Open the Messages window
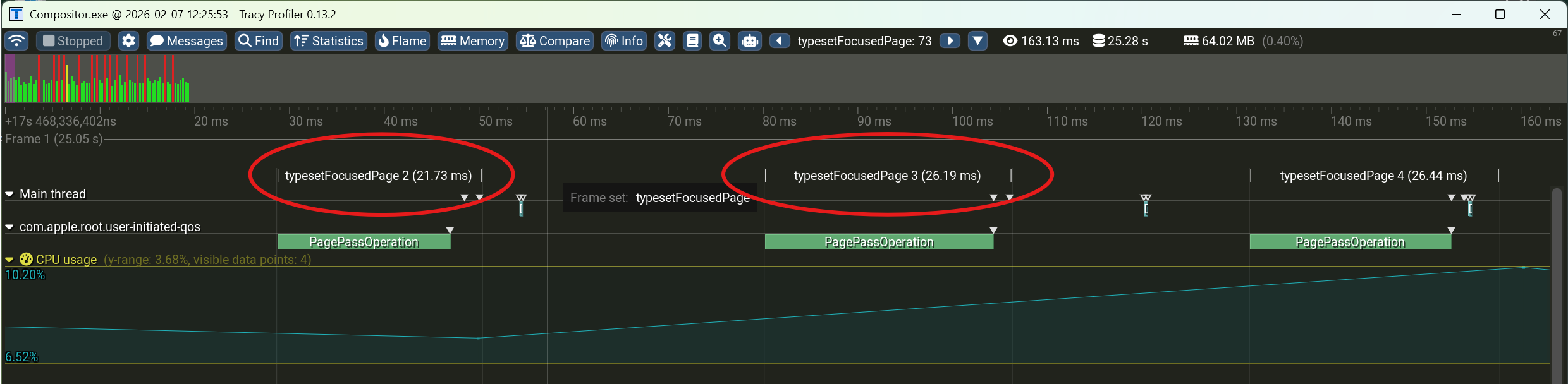The width and height of the screenshot is (1568, 384). tap(187, 41)
